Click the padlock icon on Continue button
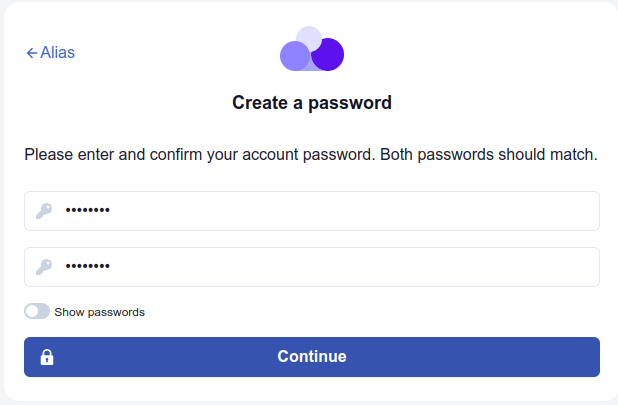Screen dimensions: 618x405 click(47, 357)
